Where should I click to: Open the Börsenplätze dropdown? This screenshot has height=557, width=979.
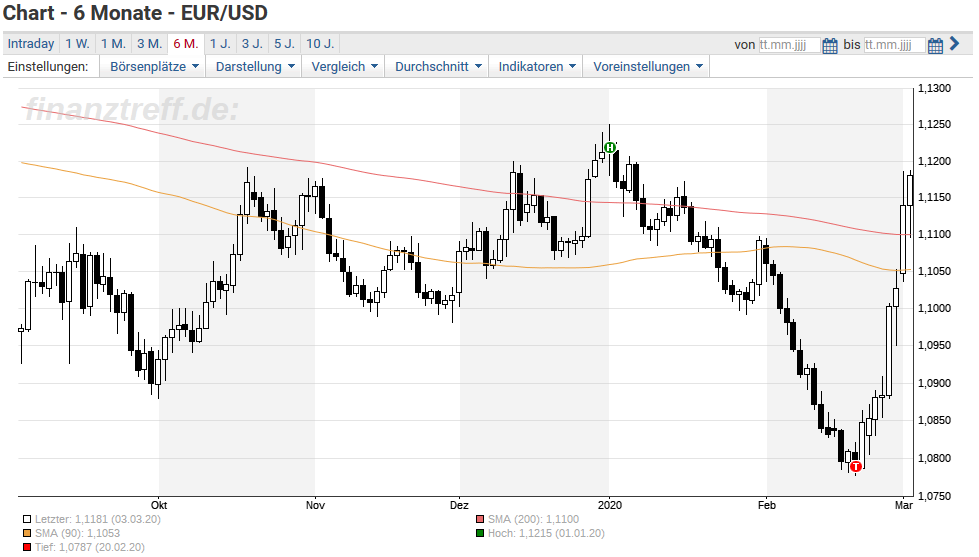click(154, 66)
